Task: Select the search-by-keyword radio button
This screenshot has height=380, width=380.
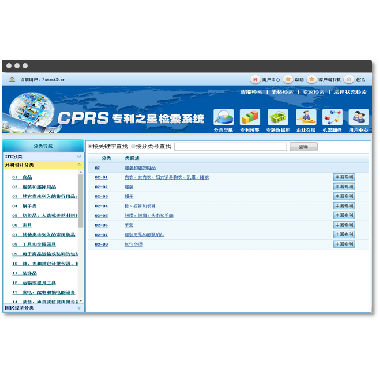Action: coord(90,146)
